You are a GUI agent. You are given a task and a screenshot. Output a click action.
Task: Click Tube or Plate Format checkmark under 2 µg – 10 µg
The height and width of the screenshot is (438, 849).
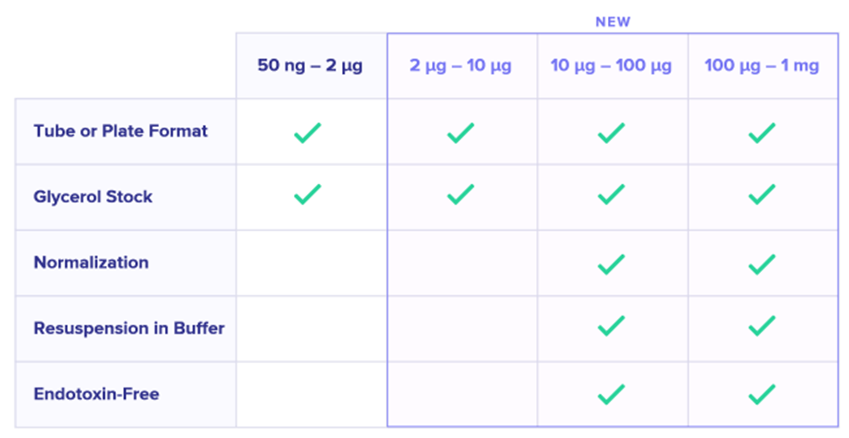pos(460,132)
